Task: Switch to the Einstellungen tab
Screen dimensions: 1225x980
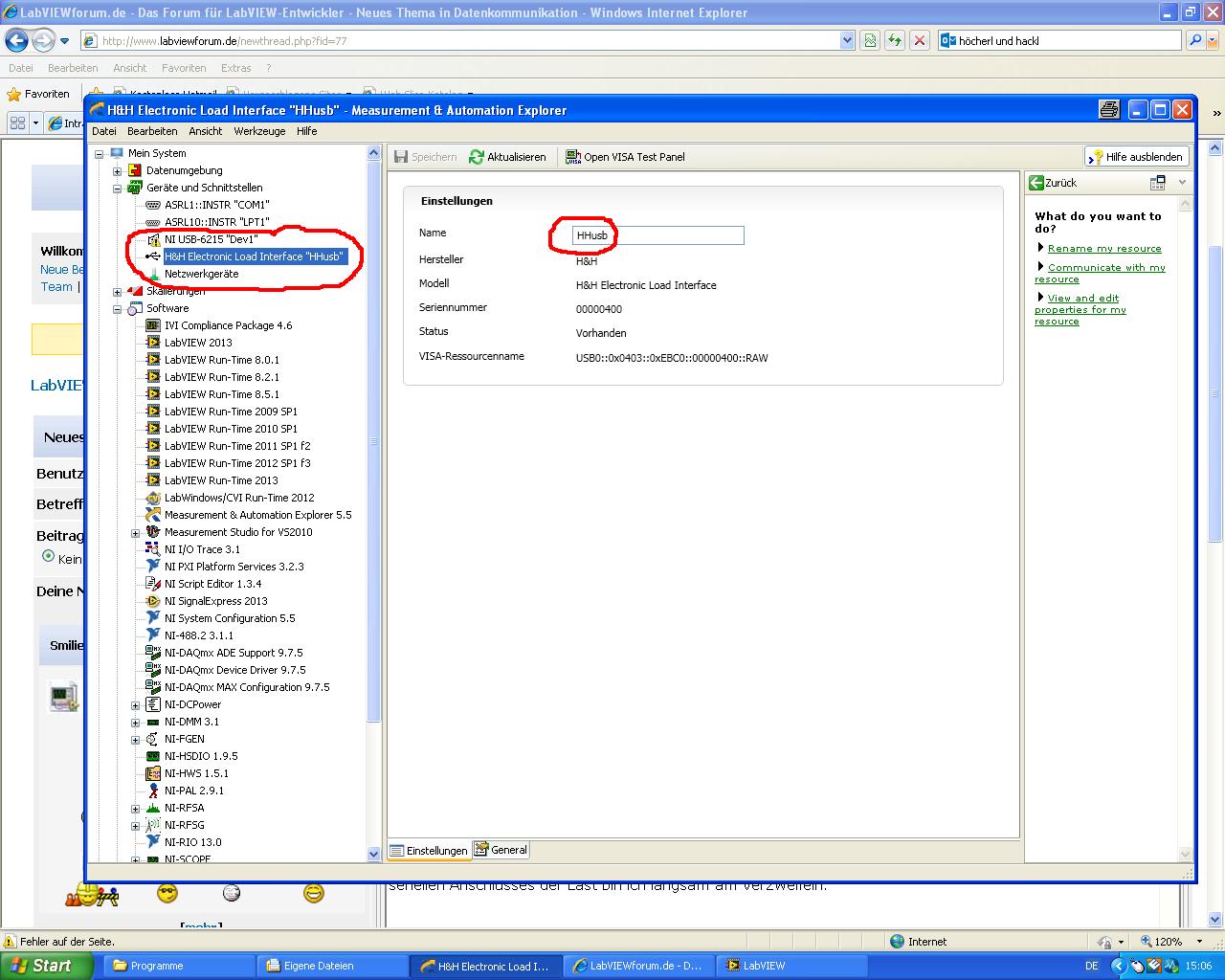Action: click(x=429, y=851)
